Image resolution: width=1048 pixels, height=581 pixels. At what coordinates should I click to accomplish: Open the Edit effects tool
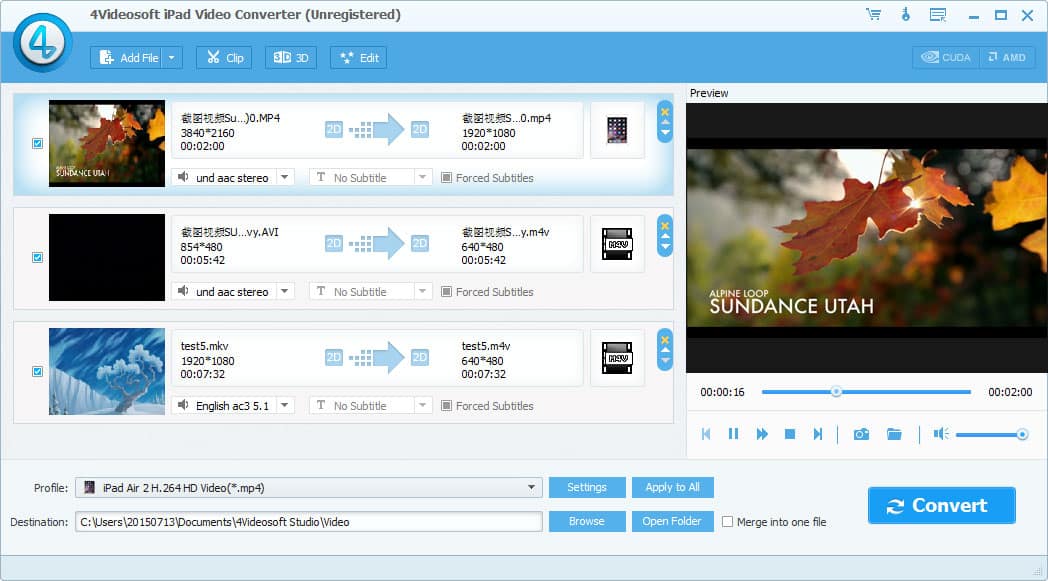pos(359,57)
